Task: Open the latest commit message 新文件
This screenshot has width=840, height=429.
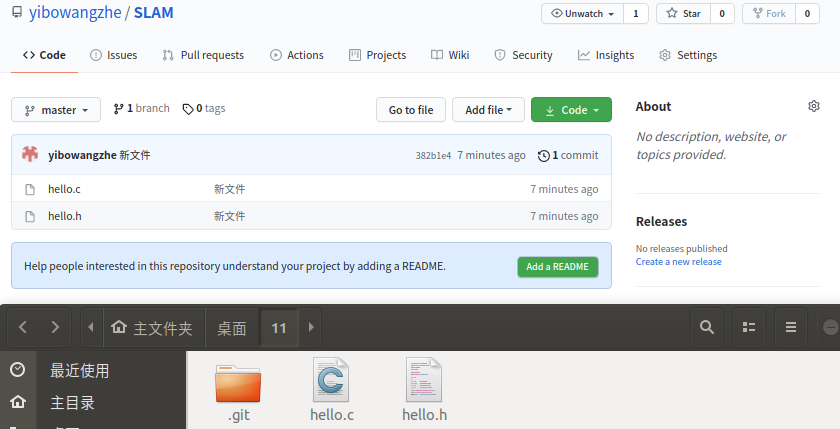Action: (135, 155)
